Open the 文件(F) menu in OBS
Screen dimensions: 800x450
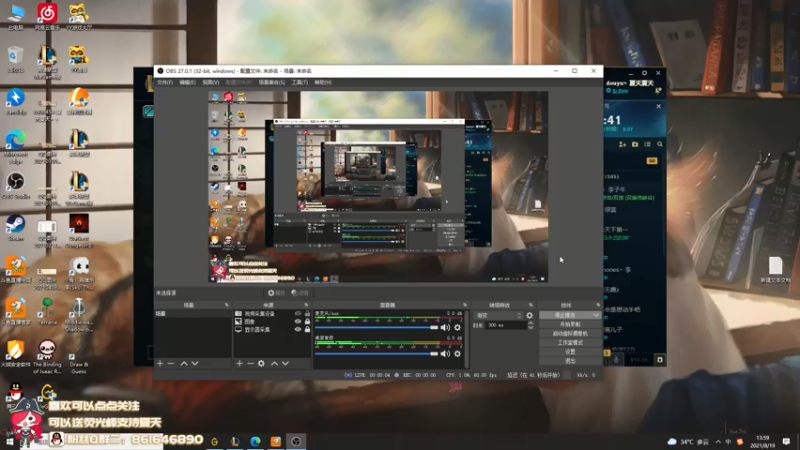click(165, 82)
